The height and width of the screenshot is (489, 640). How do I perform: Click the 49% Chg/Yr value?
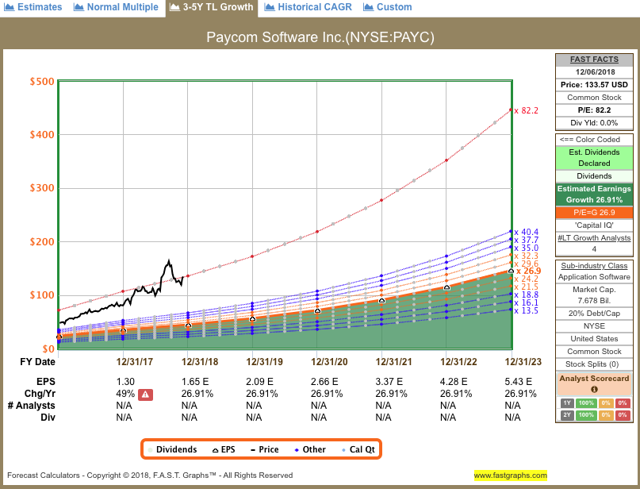pyautogui.click(x=125, y=394)
